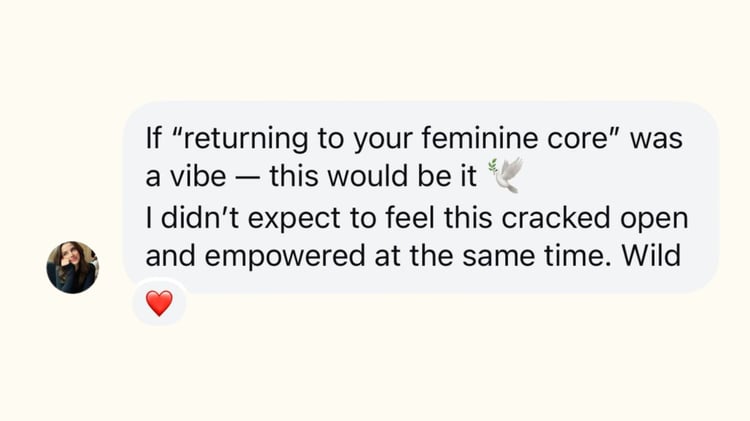Click the red heart reaction
The width and height of the screenshot is (750, 421).
coord(159,303)
